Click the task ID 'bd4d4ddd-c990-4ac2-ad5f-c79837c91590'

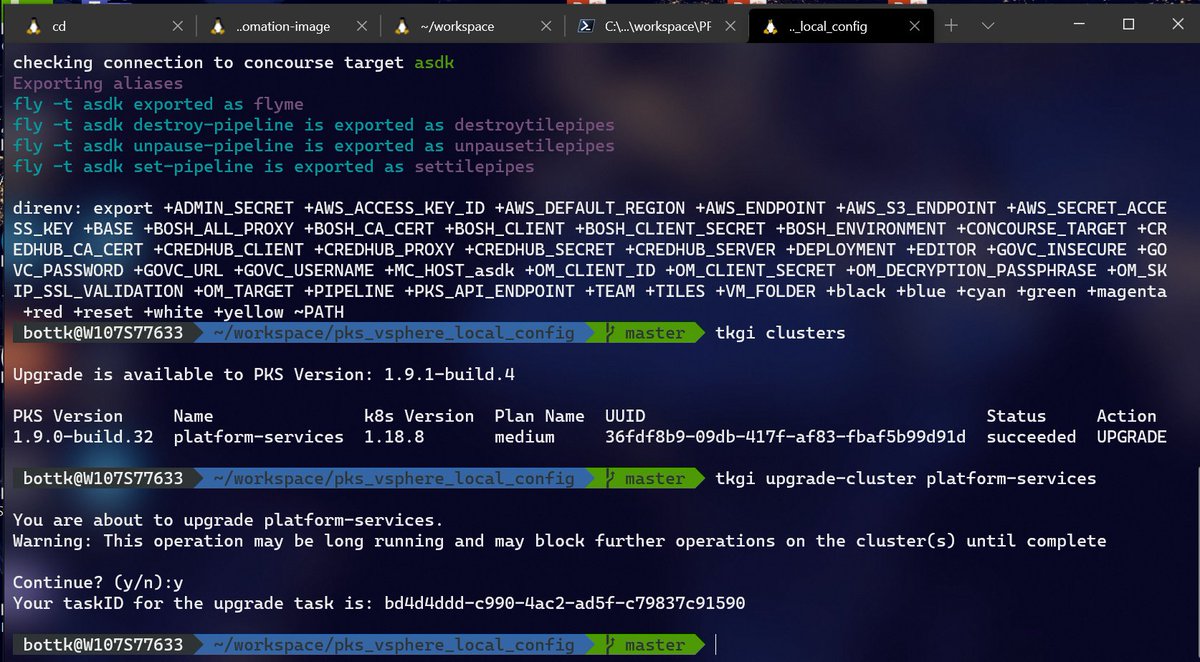pyautogui.click(x=565, y=603)
